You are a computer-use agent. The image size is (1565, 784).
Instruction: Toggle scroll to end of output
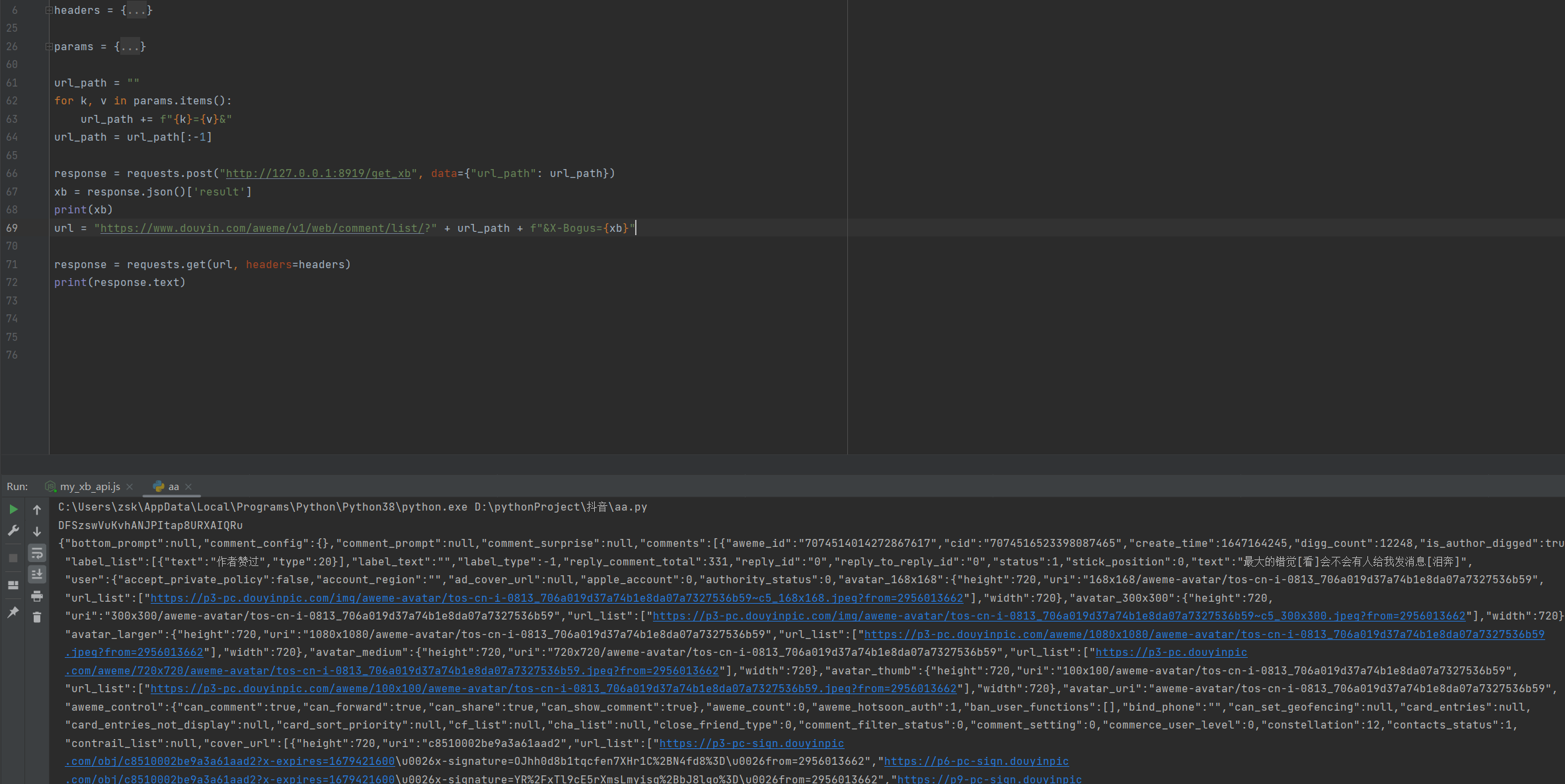37,575
